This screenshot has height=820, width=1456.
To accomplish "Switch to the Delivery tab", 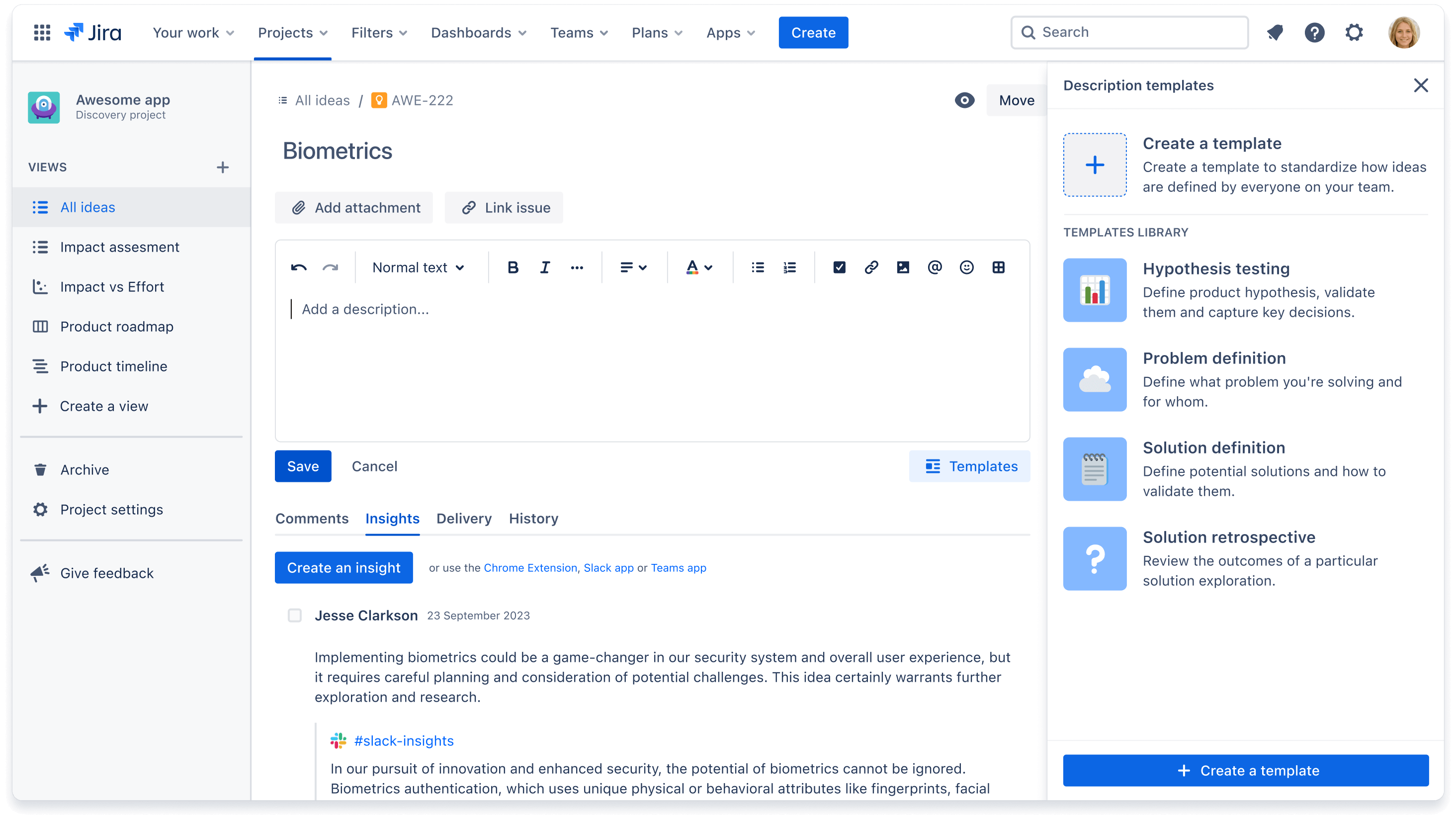I will [464, 518].
